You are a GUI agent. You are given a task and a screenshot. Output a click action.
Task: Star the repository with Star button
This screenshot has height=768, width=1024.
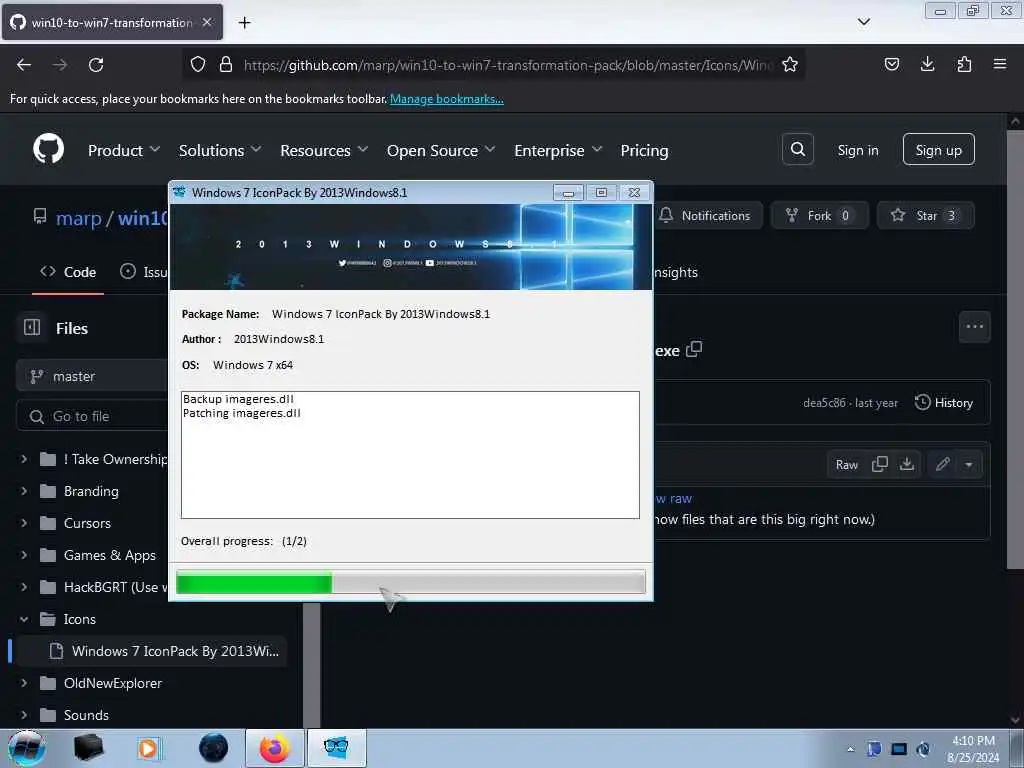coord(925,216)
